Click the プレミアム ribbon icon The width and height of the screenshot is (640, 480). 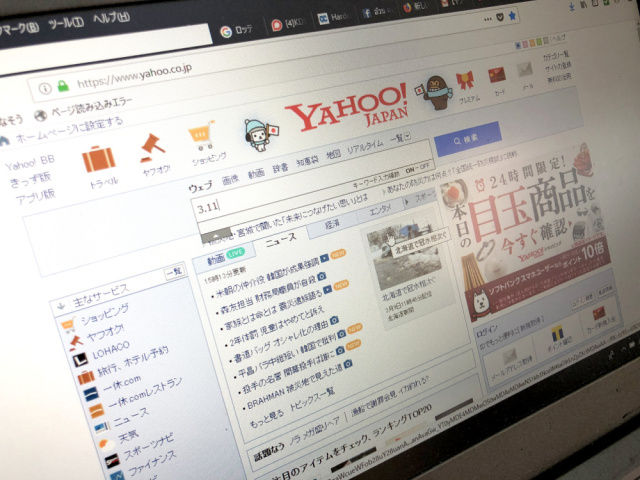pyautogui.click(x=465, y=80)
